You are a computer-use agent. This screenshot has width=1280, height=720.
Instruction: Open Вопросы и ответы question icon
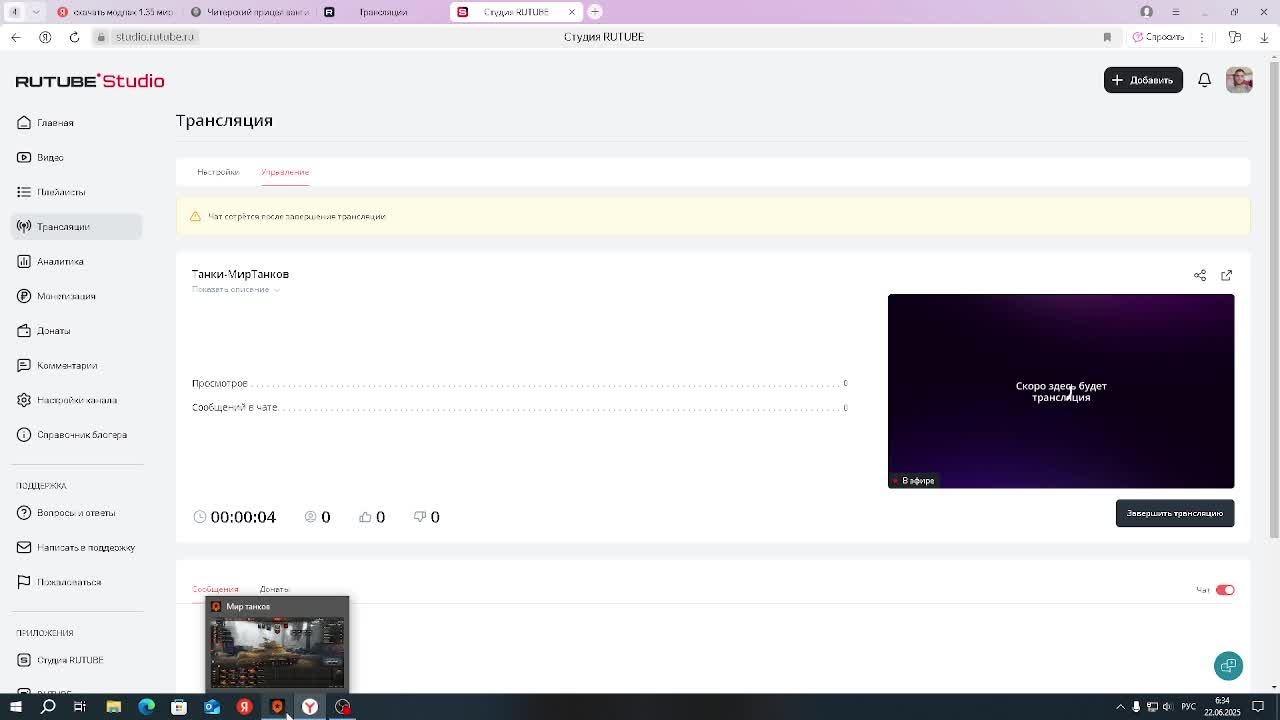click(x=24, y=513)
